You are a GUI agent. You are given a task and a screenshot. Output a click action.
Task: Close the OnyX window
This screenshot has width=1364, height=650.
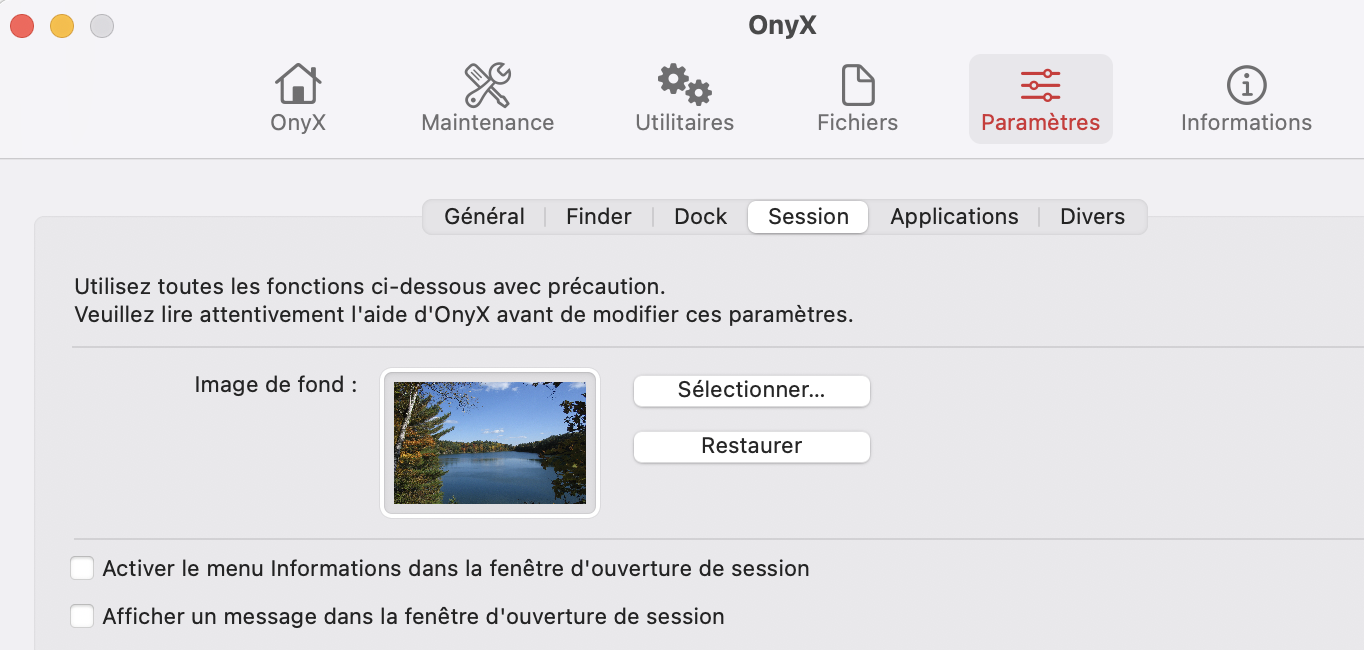pyautogui.click(x=22, y=26)
